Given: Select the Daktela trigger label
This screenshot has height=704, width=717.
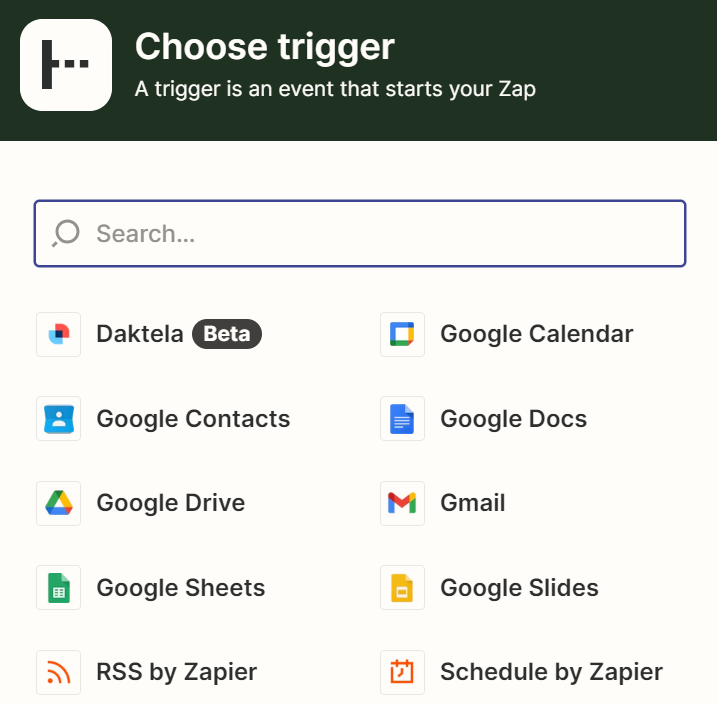Looking at the screenshot, I should point(139,334).
